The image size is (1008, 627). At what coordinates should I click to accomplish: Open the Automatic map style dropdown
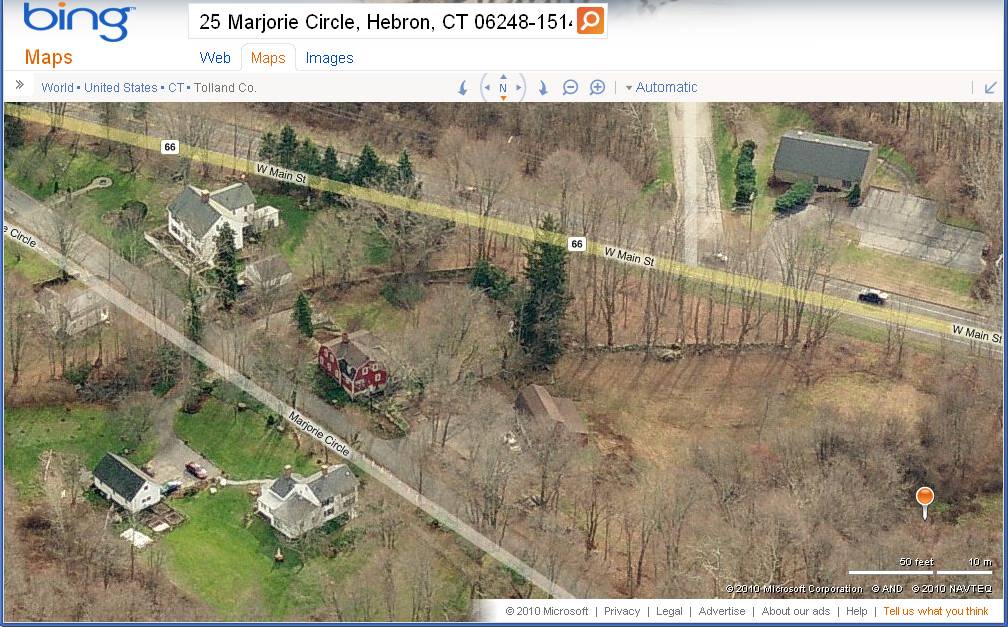tap(662, 87)
